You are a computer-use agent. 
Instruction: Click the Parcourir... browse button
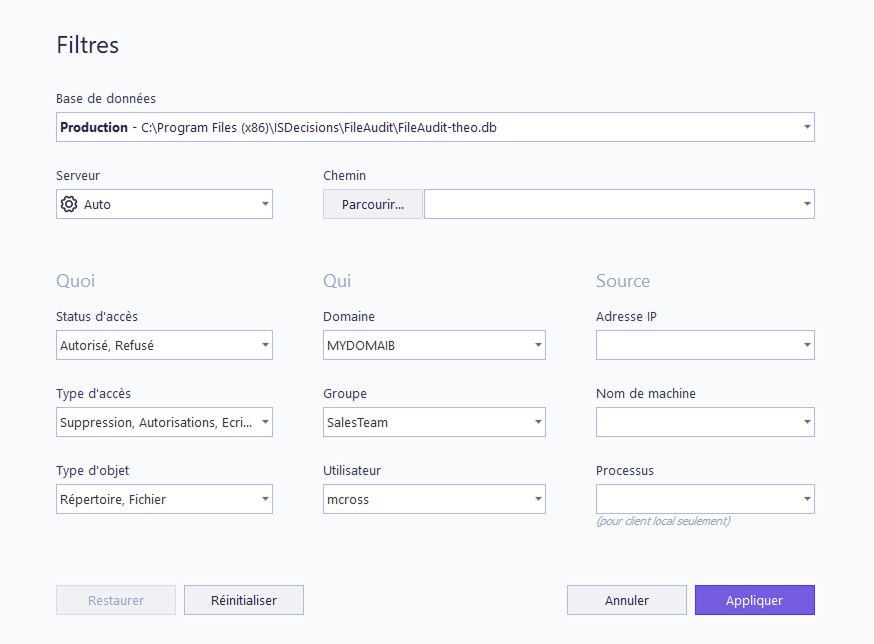(373, 204)
